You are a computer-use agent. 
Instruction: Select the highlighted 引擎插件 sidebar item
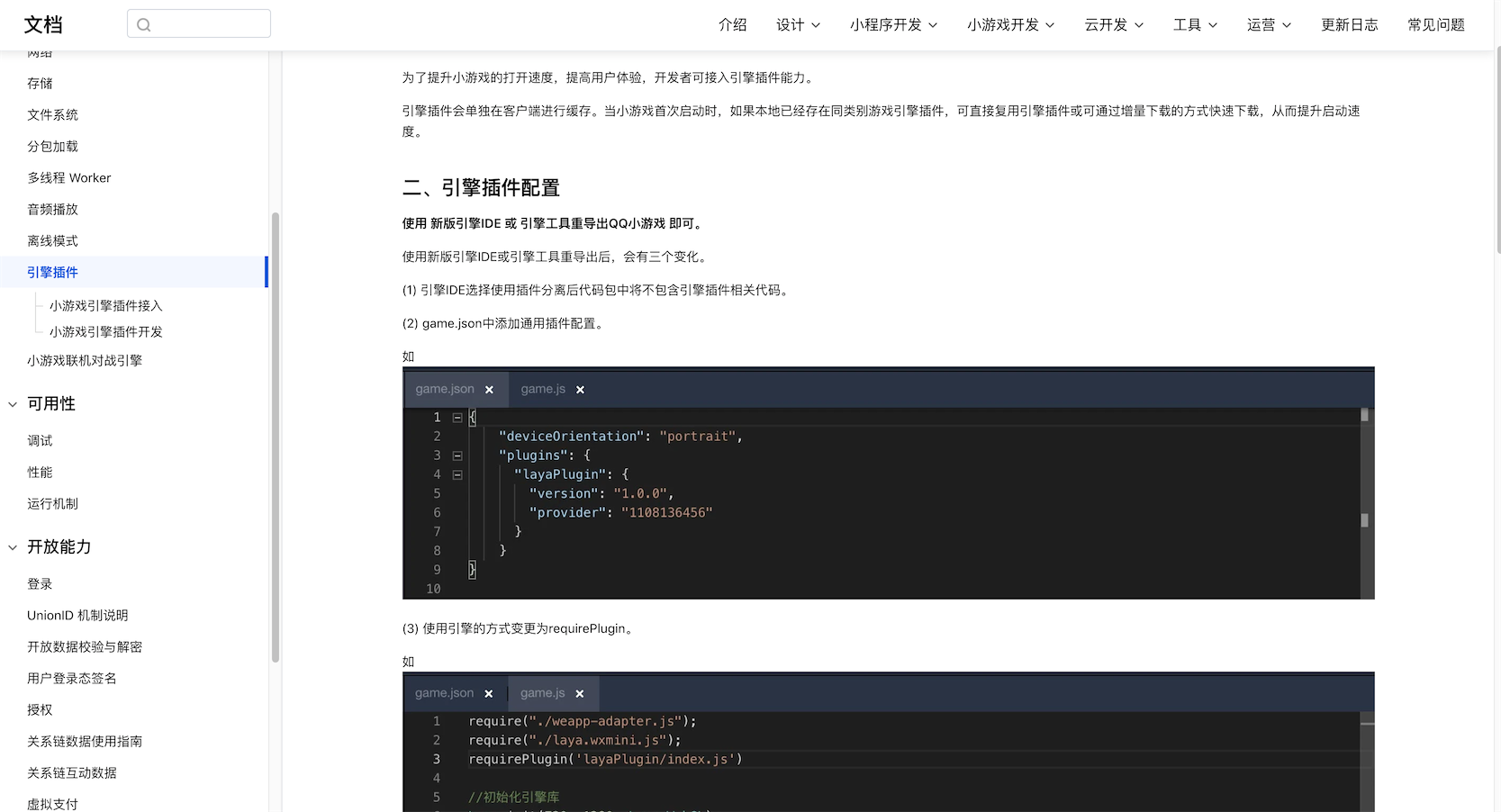(x=134, y=272)
